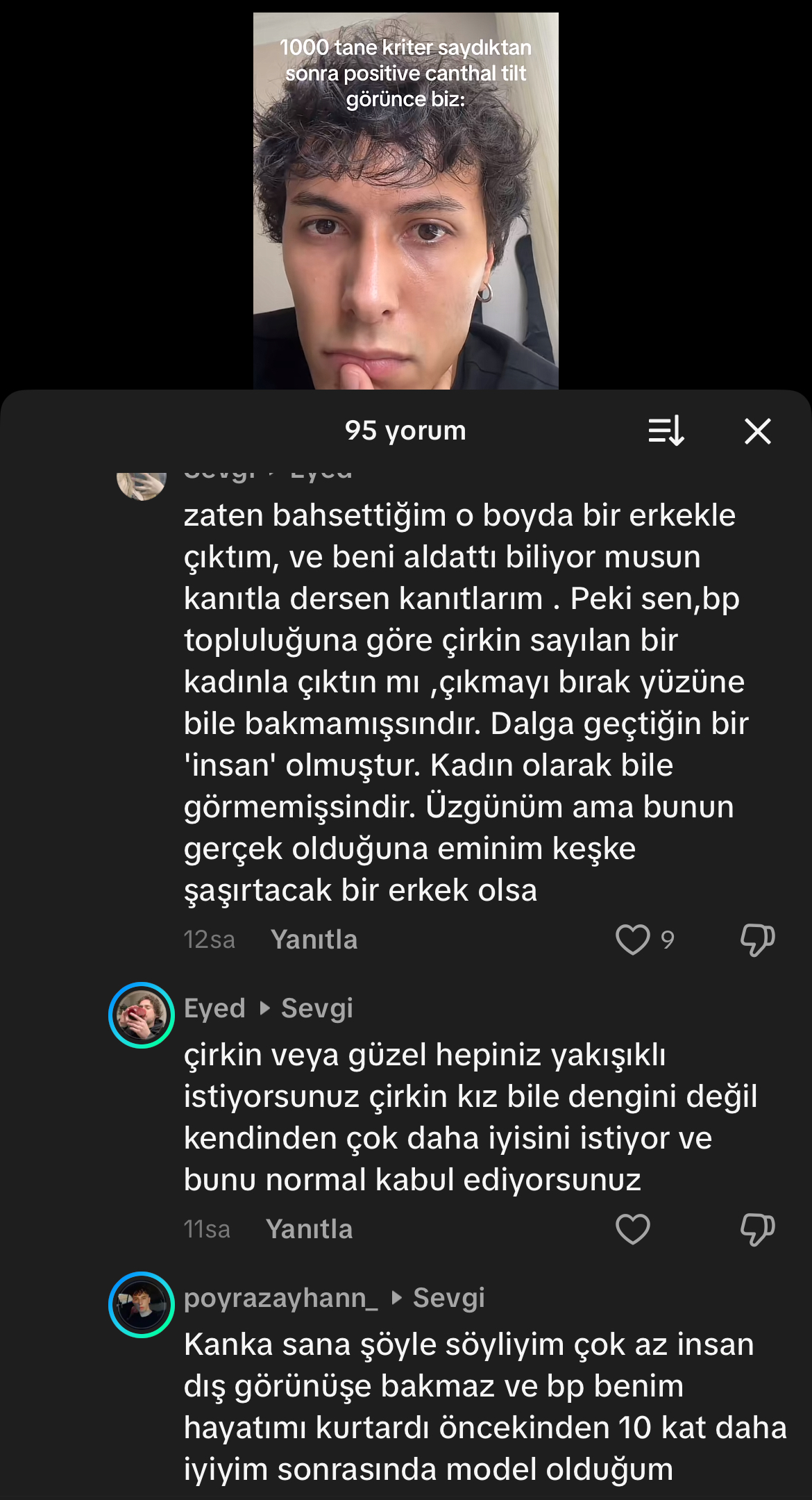The image size is (812, 1500).
Task: Close the 95 yorum comments panel
Action: (x=758, y=431)
